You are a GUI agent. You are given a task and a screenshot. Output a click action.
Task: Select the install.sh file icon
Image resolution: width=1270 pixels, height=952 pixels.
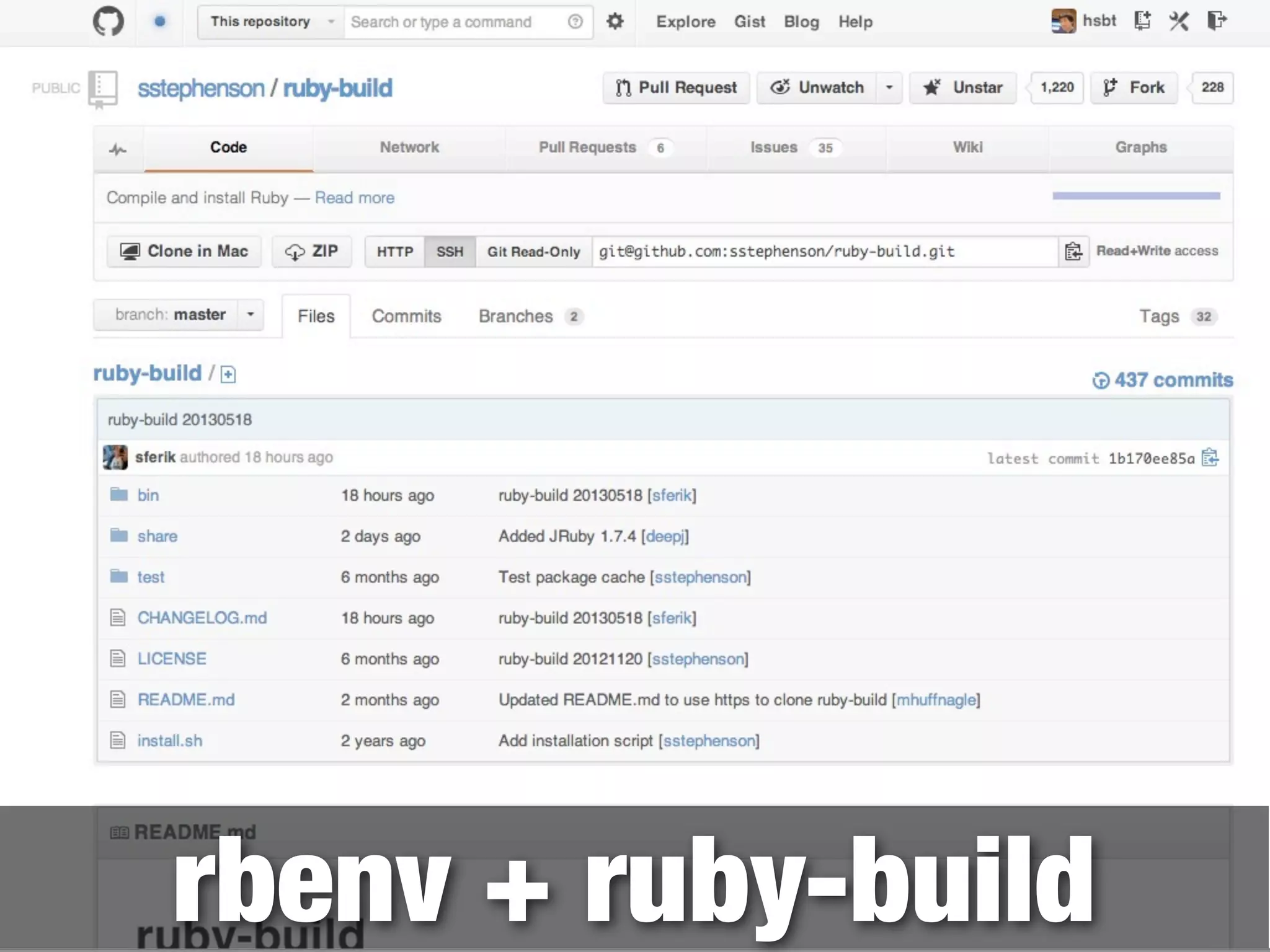coord(118,740)
